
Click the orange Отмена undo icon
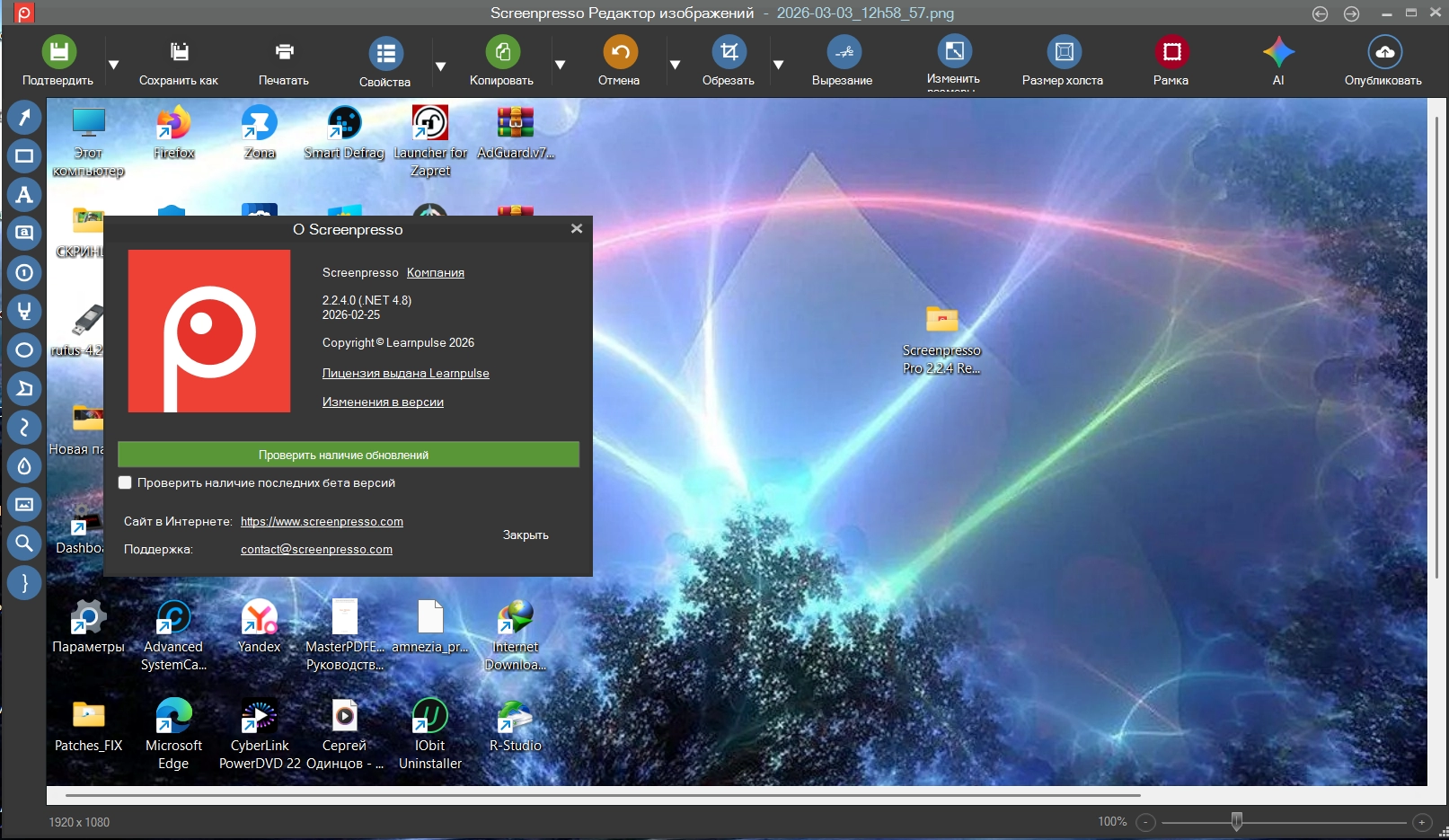coord(620,52)
